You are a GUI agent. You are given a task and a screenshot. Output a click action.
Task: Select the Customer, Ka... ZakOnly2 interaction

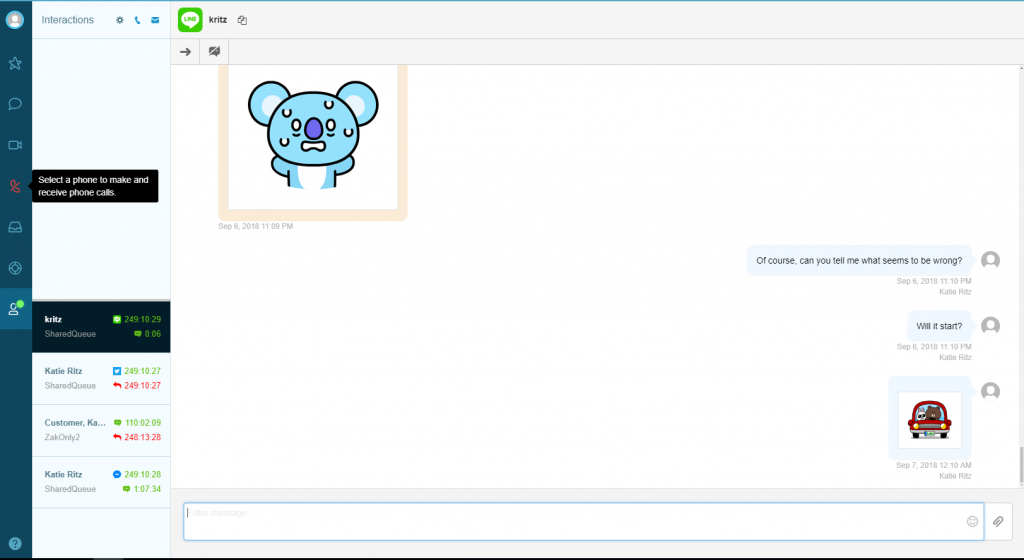[x=101, y=430]
